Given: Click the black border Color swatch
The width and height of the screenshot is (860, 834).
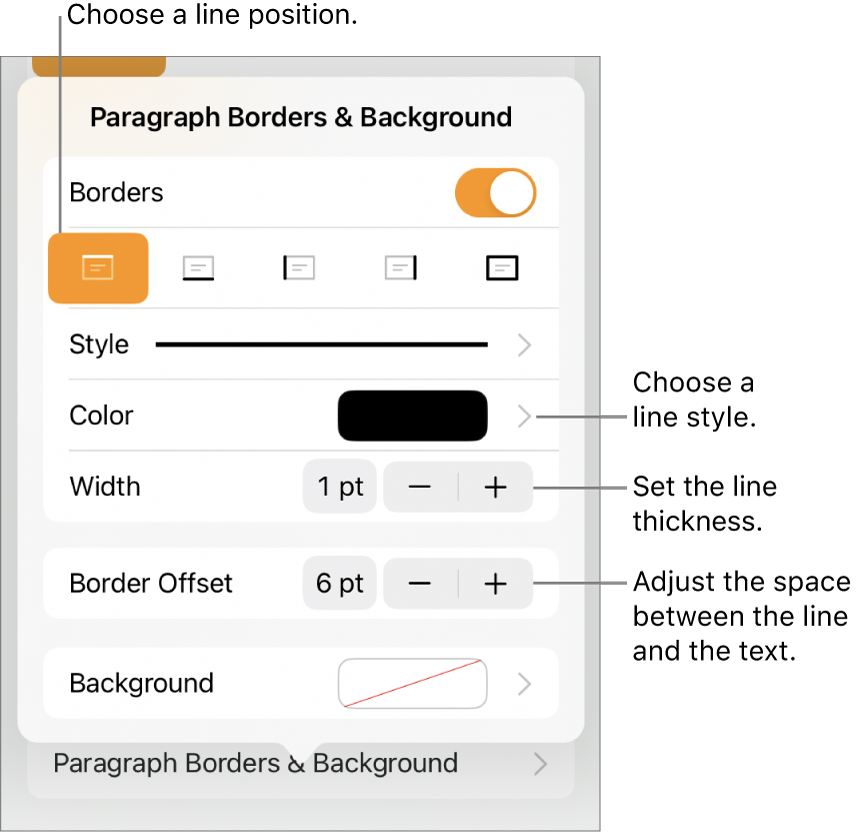Looking at the screenshot, I should click(413, 416).
